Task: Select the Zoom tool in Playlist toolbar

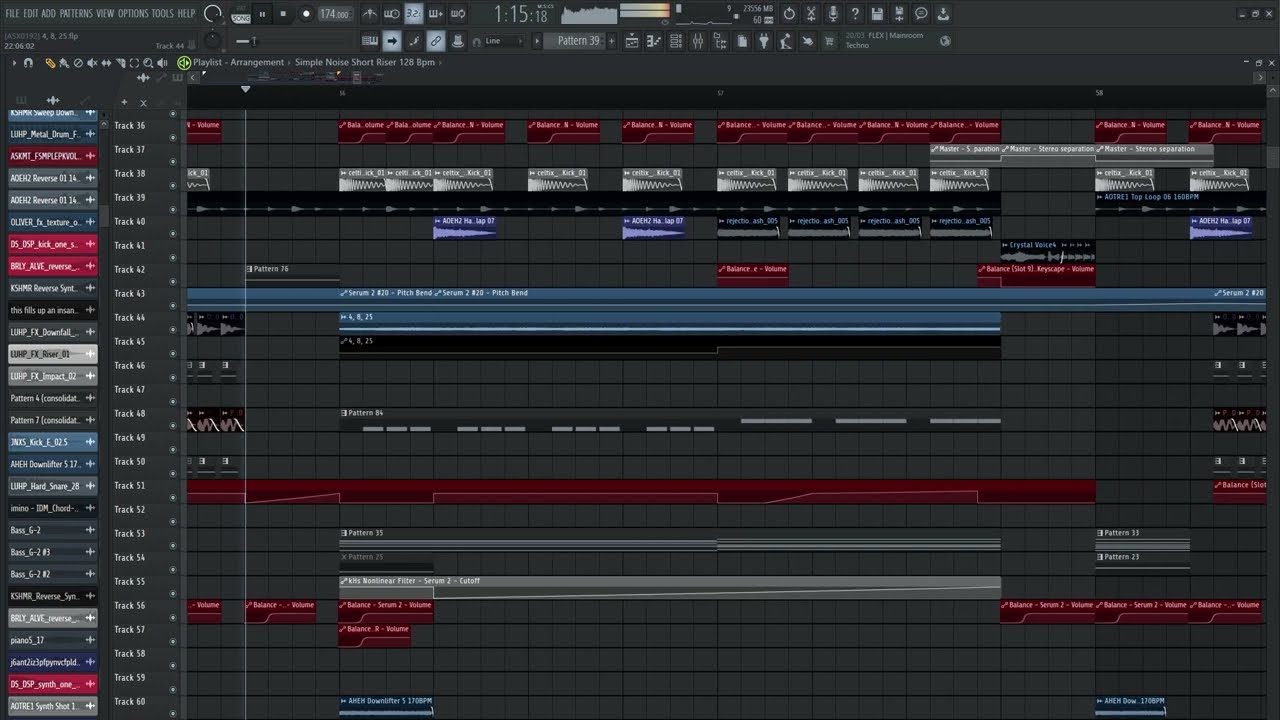Action: (148, 62)
